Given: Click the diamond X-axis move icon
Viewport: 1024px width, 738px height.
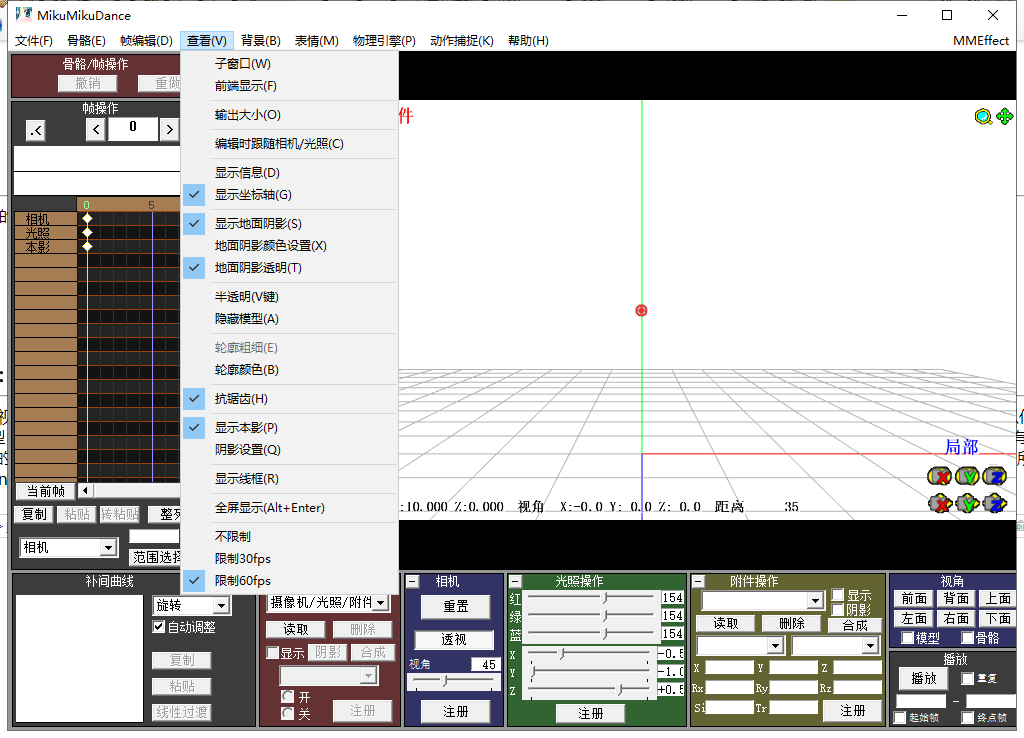Looking at the screenshot, I should coord(940,504).
